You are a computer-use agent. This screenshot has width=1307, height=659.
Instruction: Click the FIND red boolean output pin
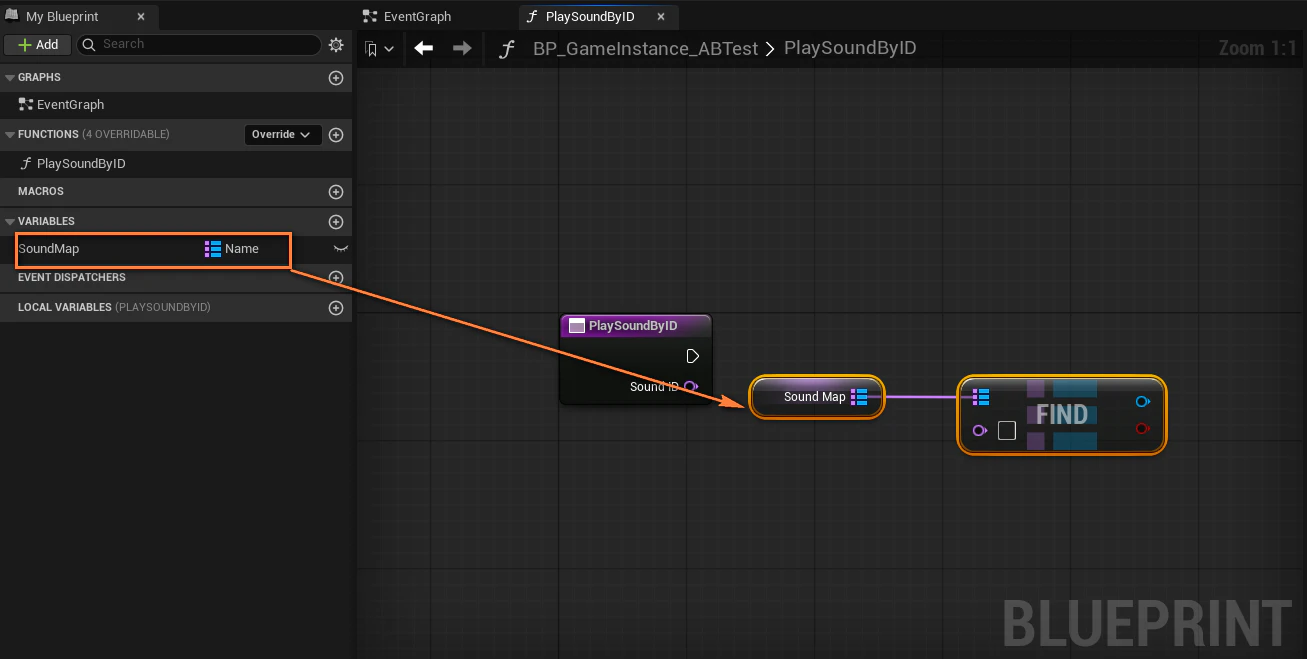(1143, 429)
